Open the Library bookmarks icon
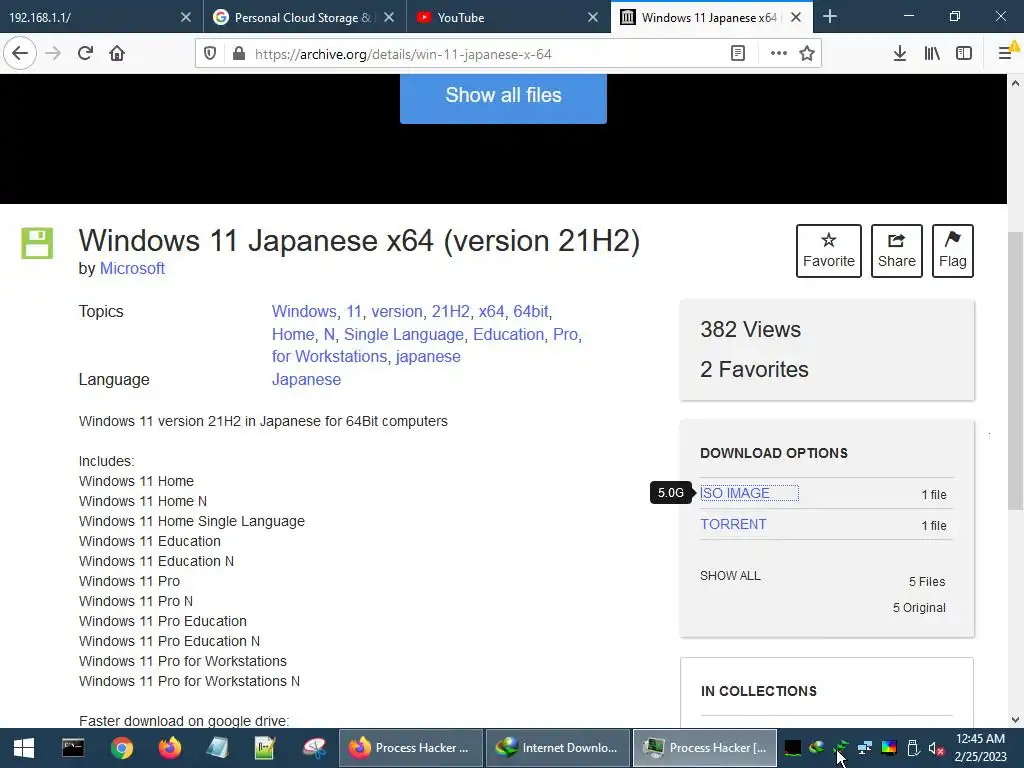The image size is (1024, 768). [932, 54]
